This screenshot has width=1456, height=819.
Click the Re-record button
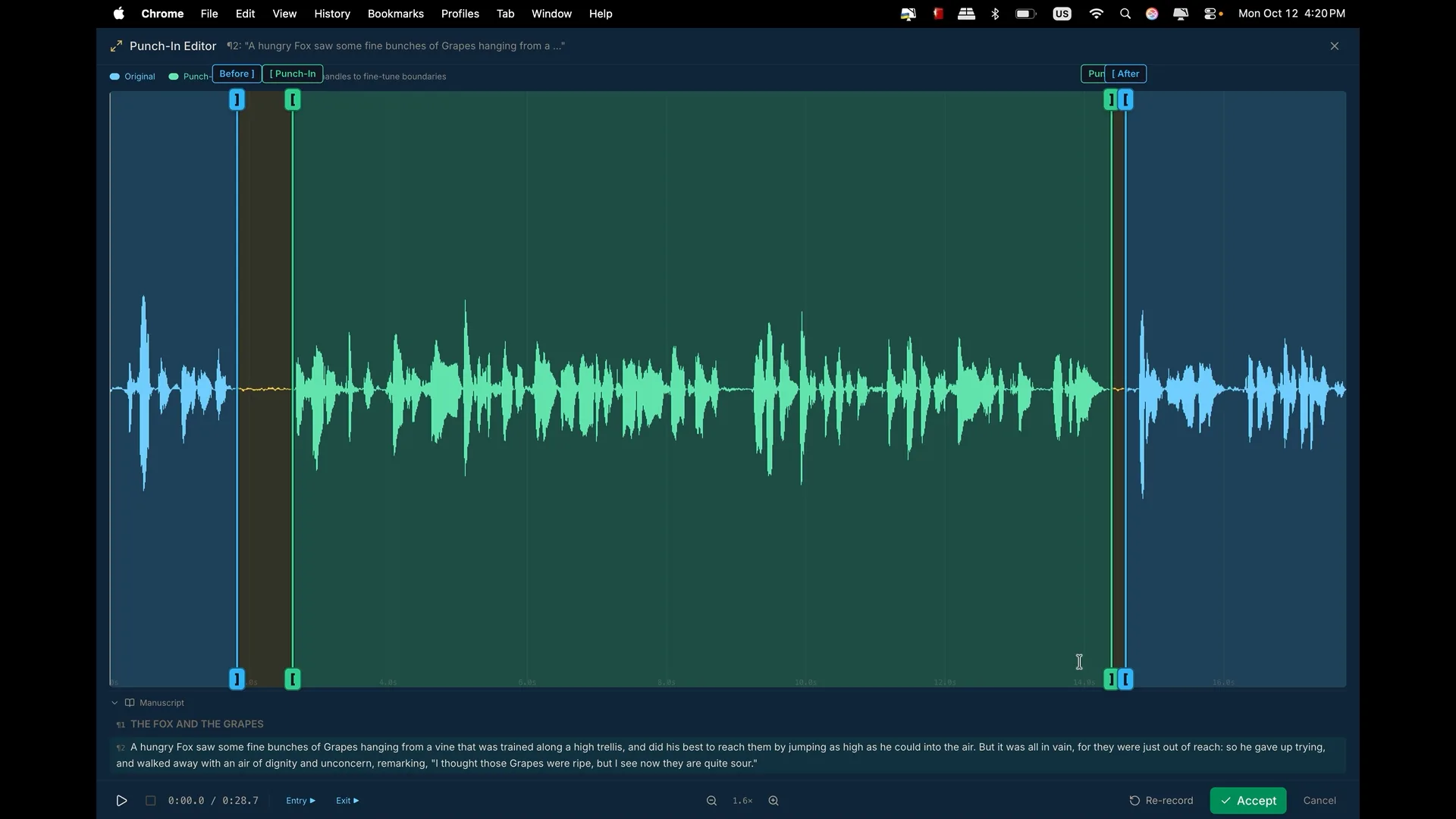[1161, 801]
